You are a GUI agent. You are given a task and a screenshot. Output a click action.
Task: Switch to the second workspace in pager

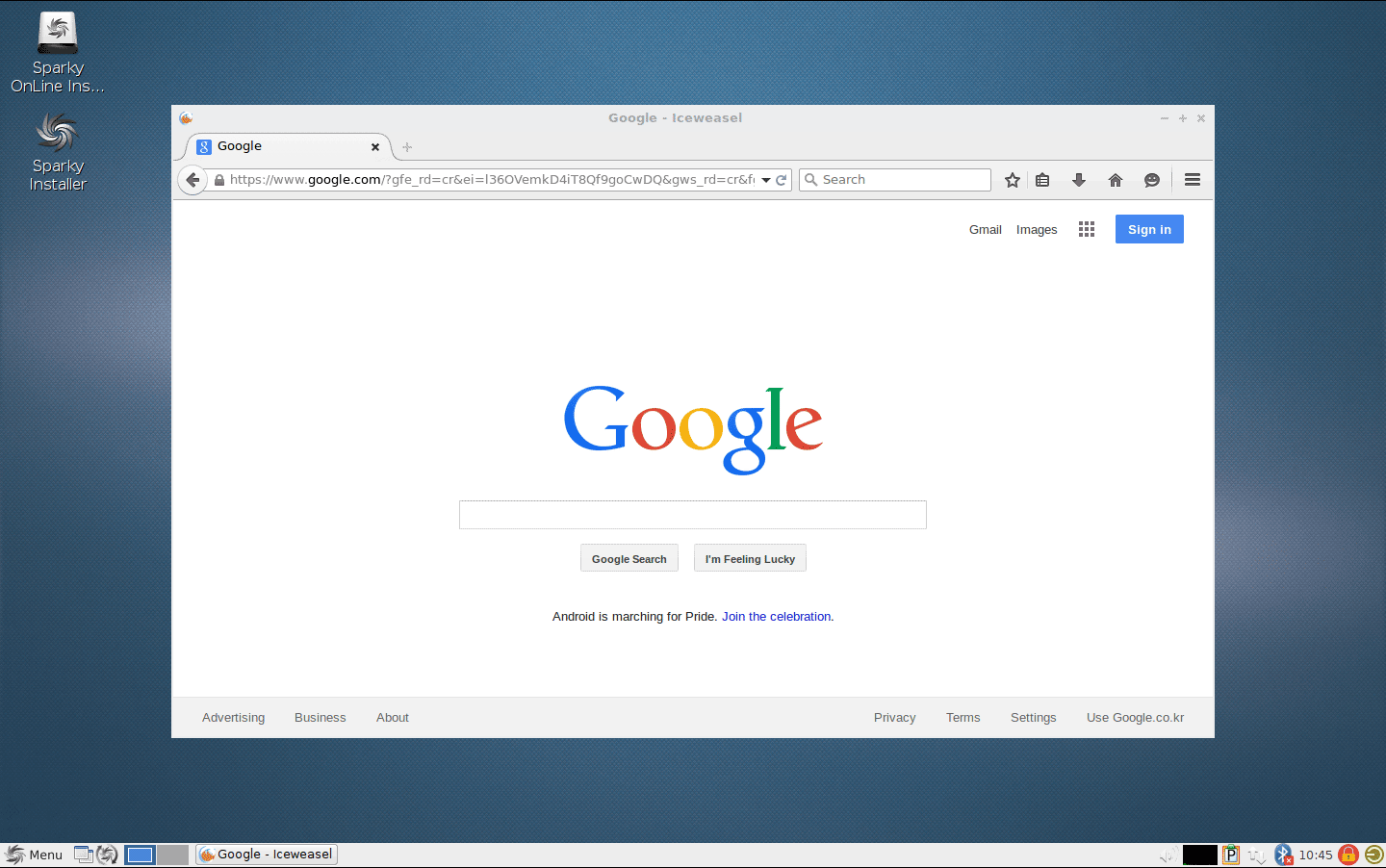(x=172, y=855)
